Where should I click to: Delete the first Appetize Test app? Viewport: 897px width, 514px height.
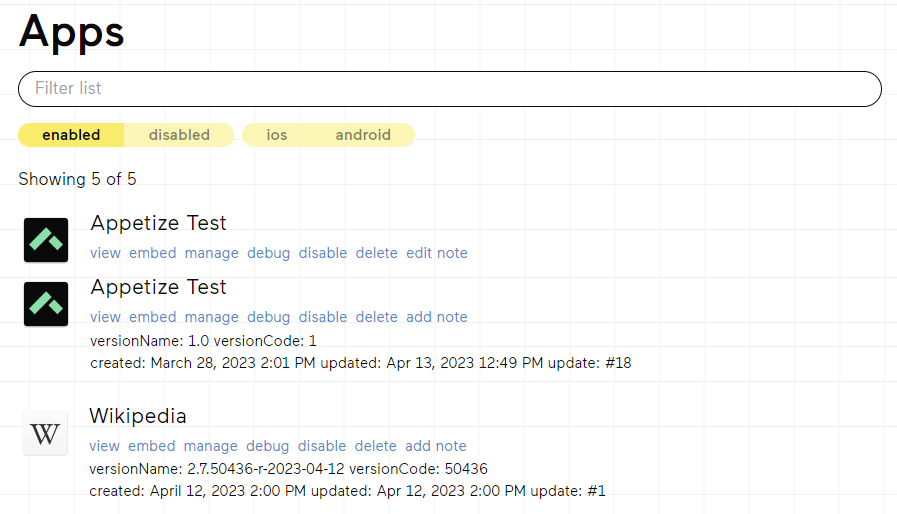coord(376,253)
